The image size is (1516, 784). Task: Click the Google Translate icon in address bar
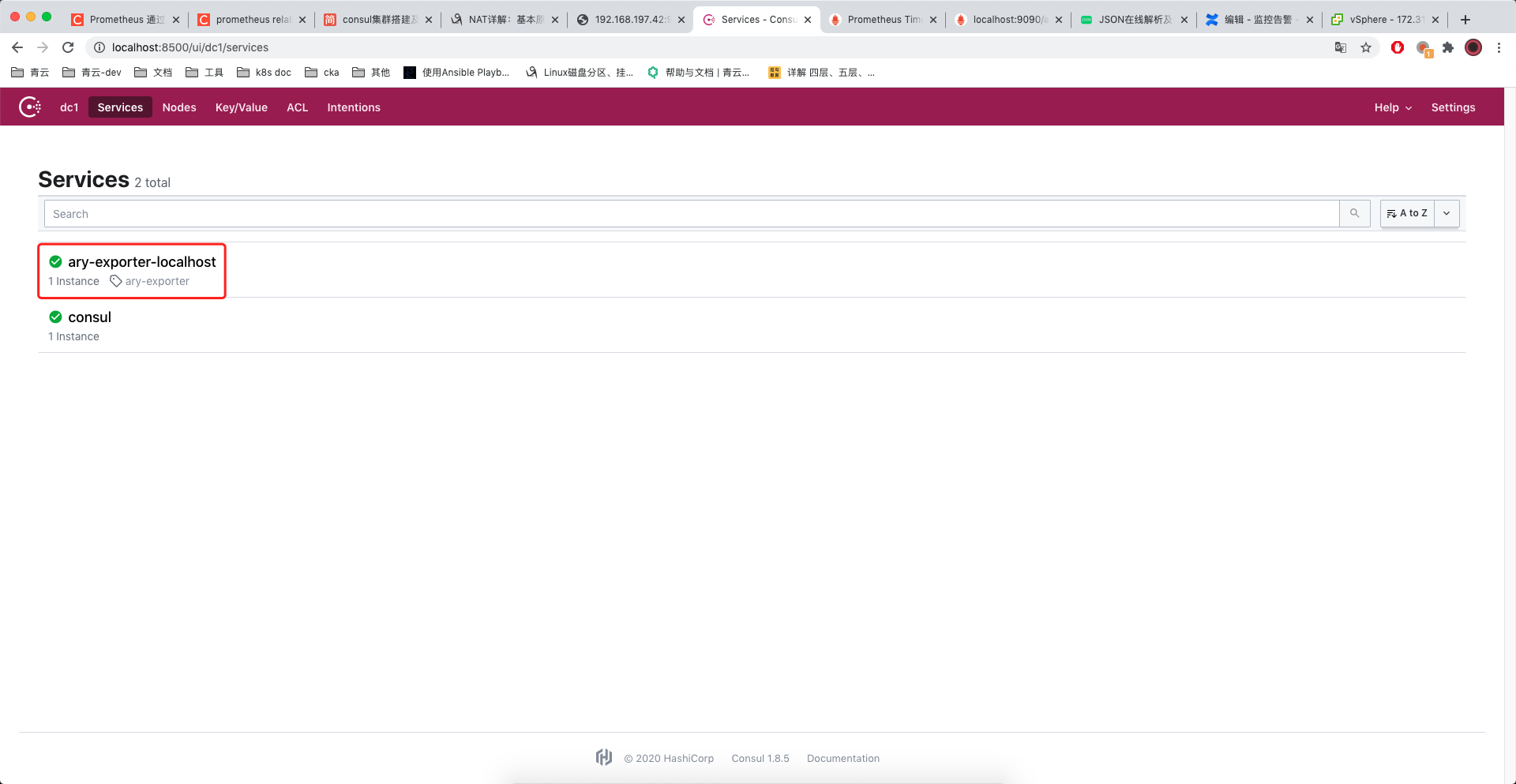tap(1340, 47)
